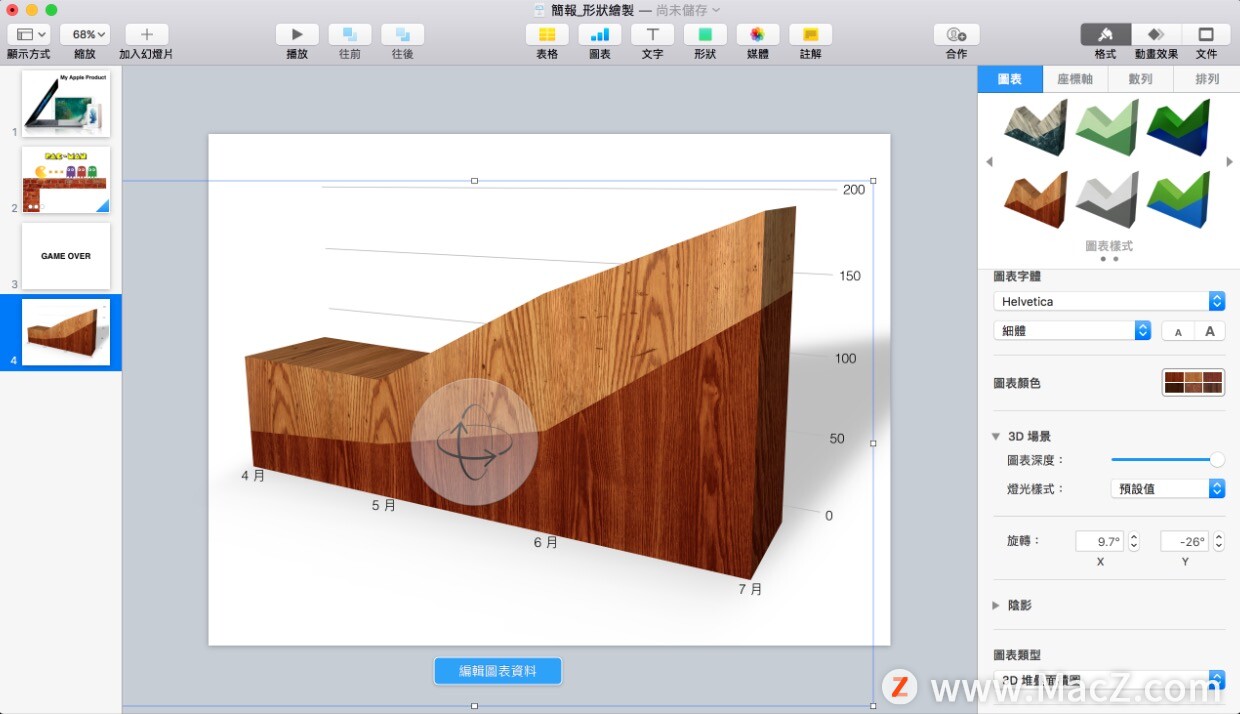Click the 5 月 category label
The width and height of the screenshot is (1240, 714).
pos(384,506)
